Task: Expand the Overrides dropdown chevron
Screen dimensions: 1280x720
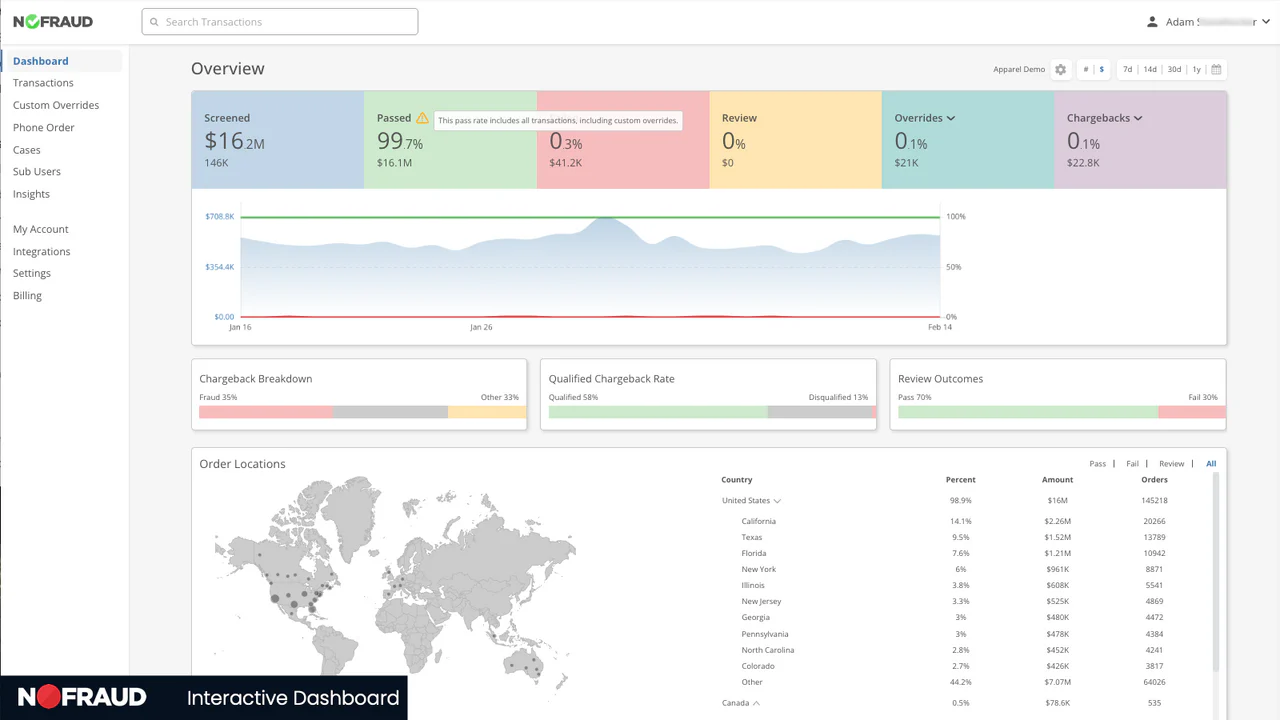Action: click(951, 118)
